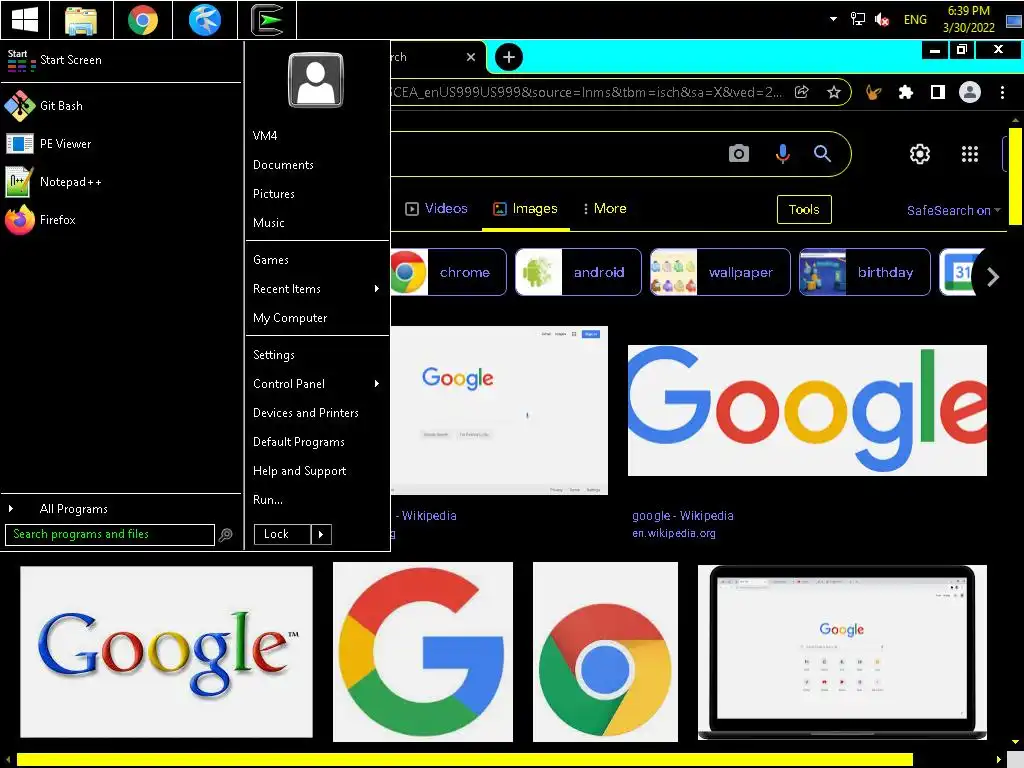The image size is (1024, 768).
Task: Switch to the Videos tab
Action: [436, 209]
